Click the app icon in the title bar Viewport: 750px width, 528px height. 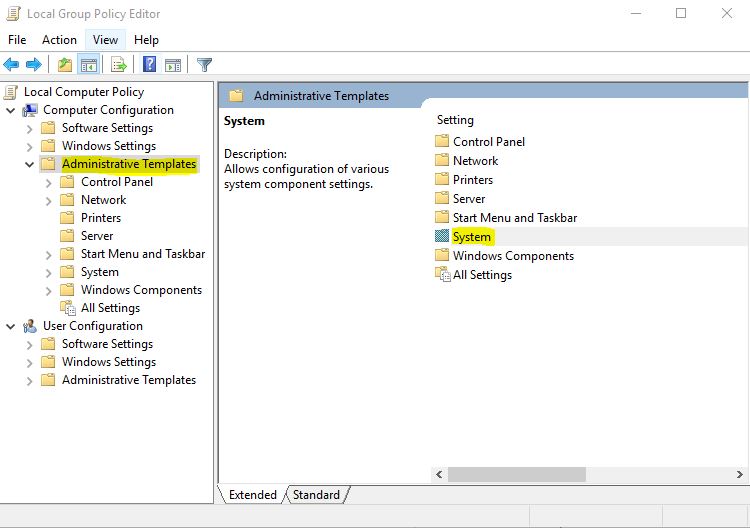(x=13, y=13)
